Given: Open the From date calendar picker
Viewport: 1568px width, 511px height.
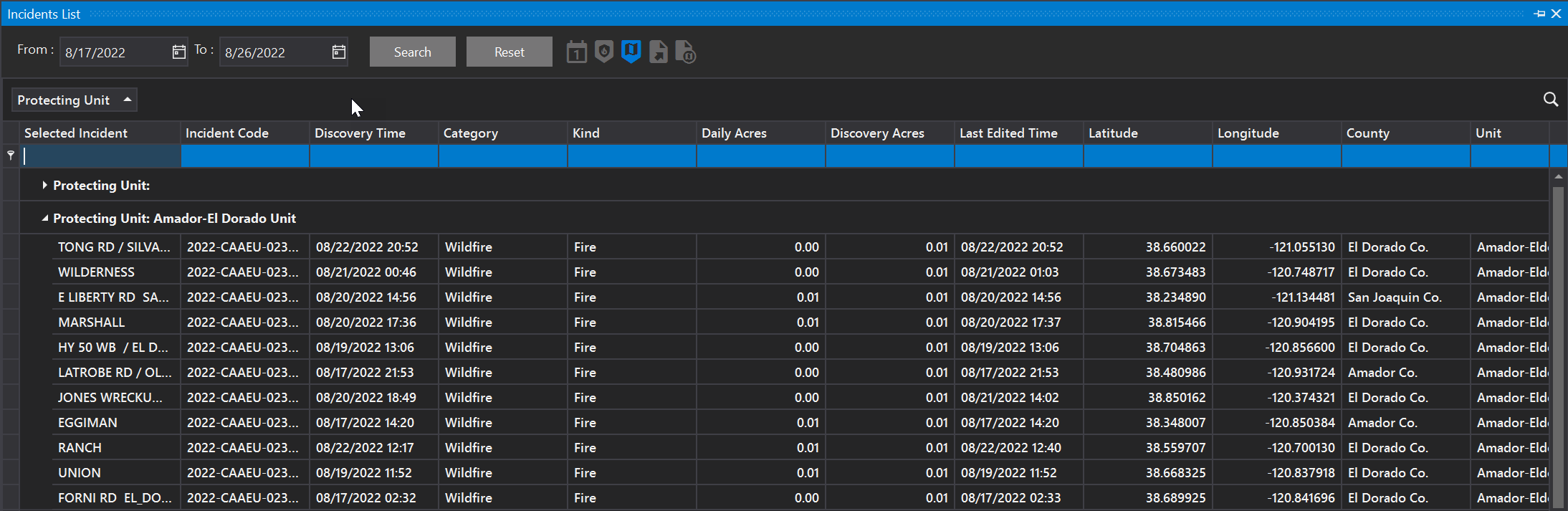Looking at the screenshot, I should coord(178,52).
